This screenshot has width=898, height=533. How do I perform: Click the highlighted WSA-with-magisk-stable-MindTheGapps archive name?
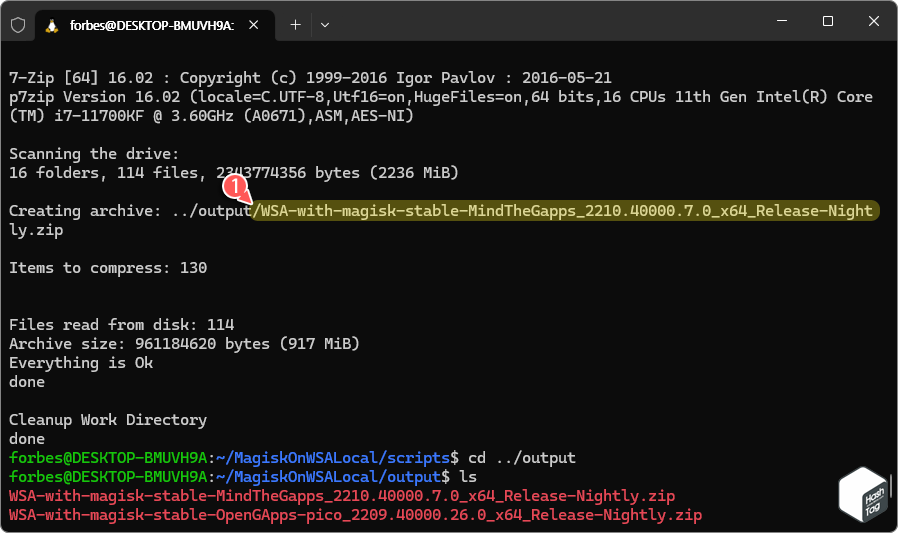pyautogui.click(x=566, y=211)
